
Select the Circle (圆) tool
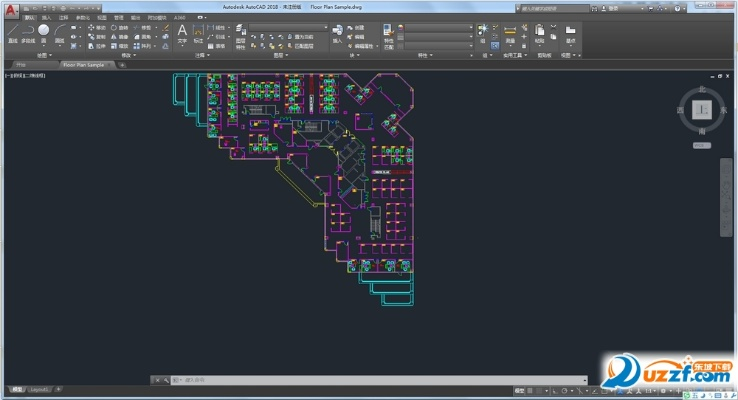tap(44, 32)
